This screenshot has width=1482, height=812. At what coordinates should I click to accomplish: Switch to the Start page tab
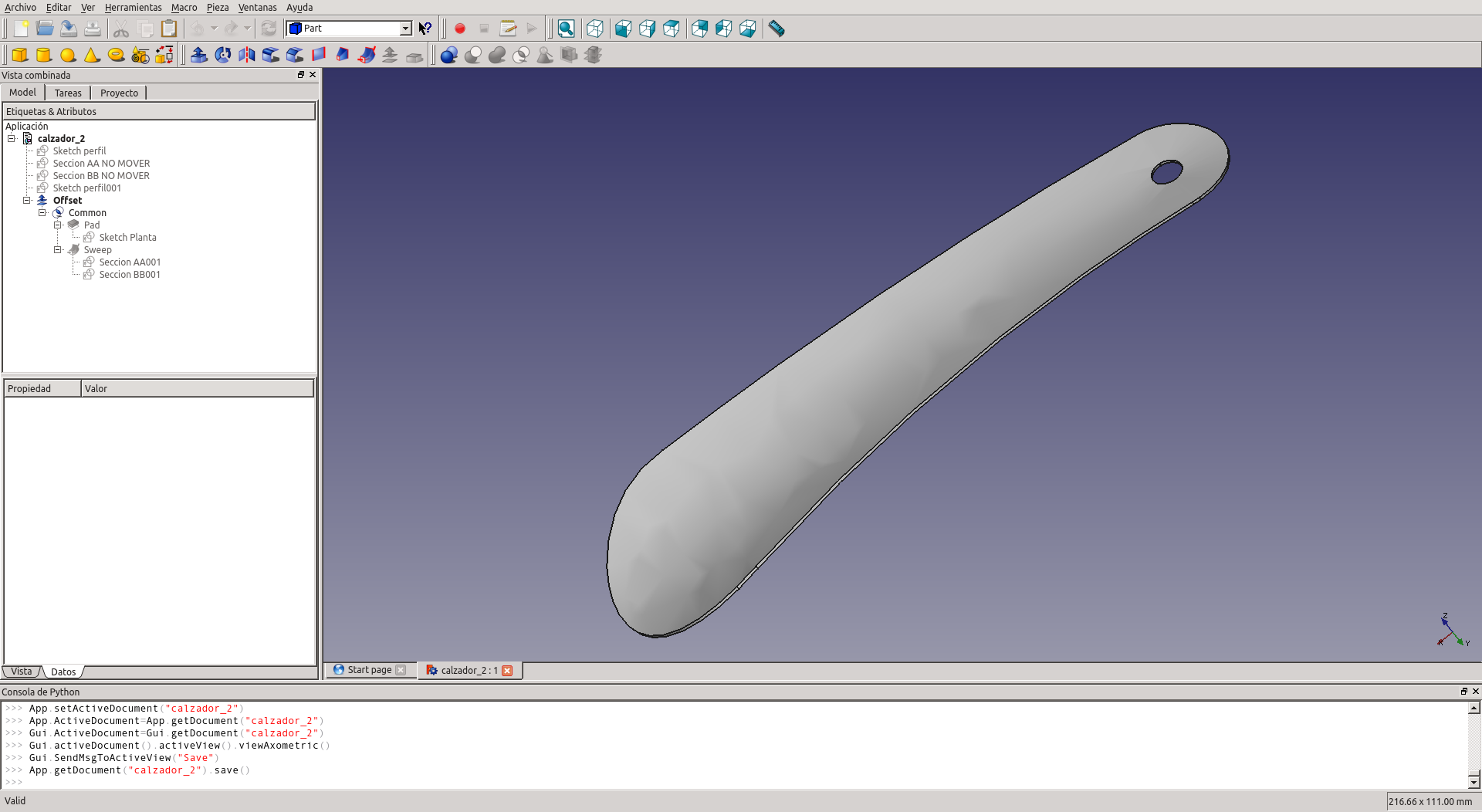369,670
